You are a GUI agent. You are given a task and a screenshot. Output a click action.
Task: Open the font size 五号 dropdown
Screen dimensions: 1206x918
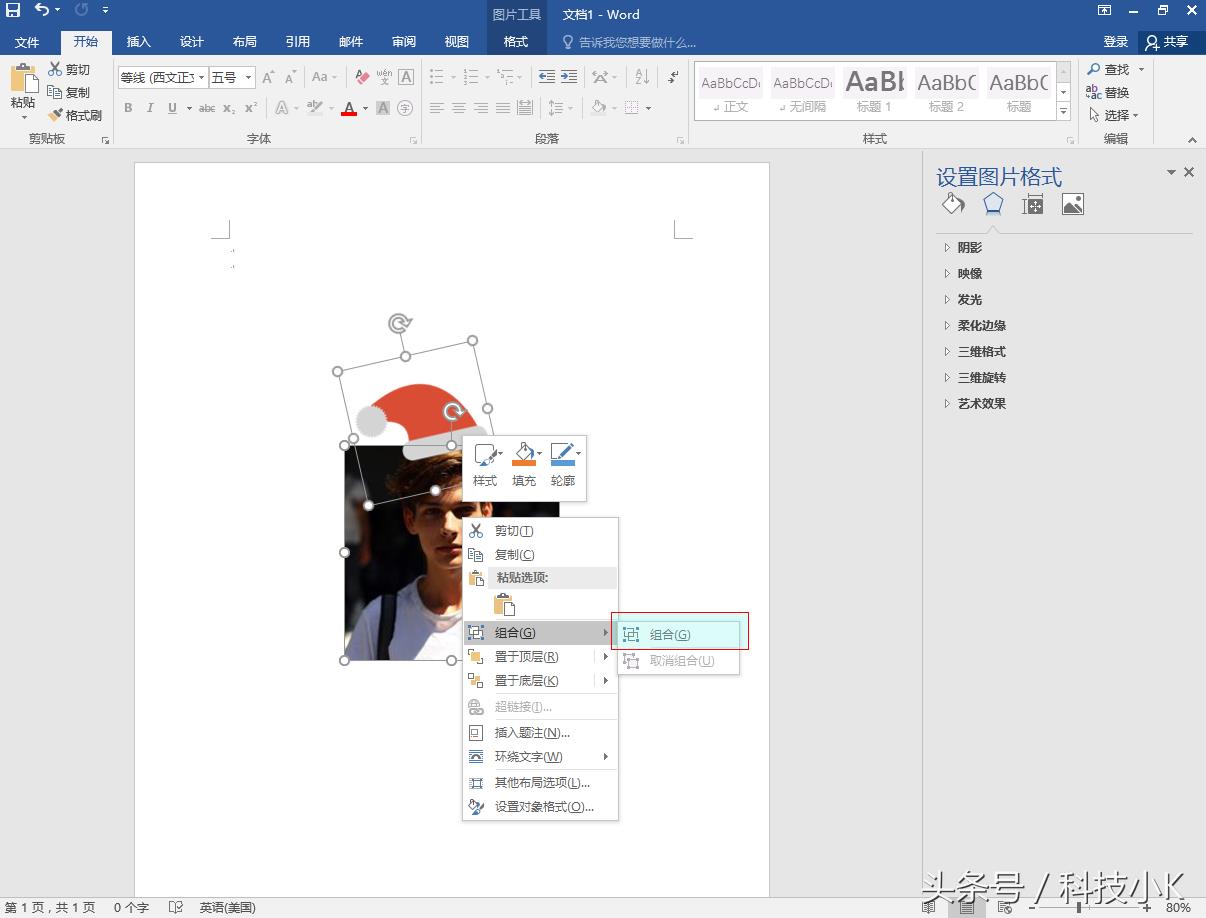click(x=249, y=77)
